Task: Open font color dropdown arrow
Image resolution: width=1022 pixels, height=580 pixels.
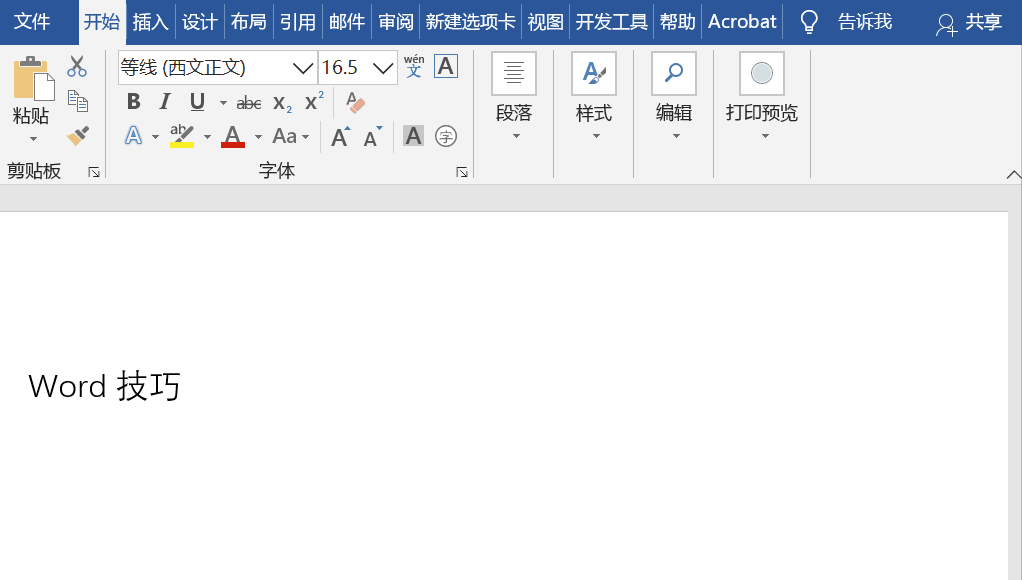Action: tap(258, 137)
